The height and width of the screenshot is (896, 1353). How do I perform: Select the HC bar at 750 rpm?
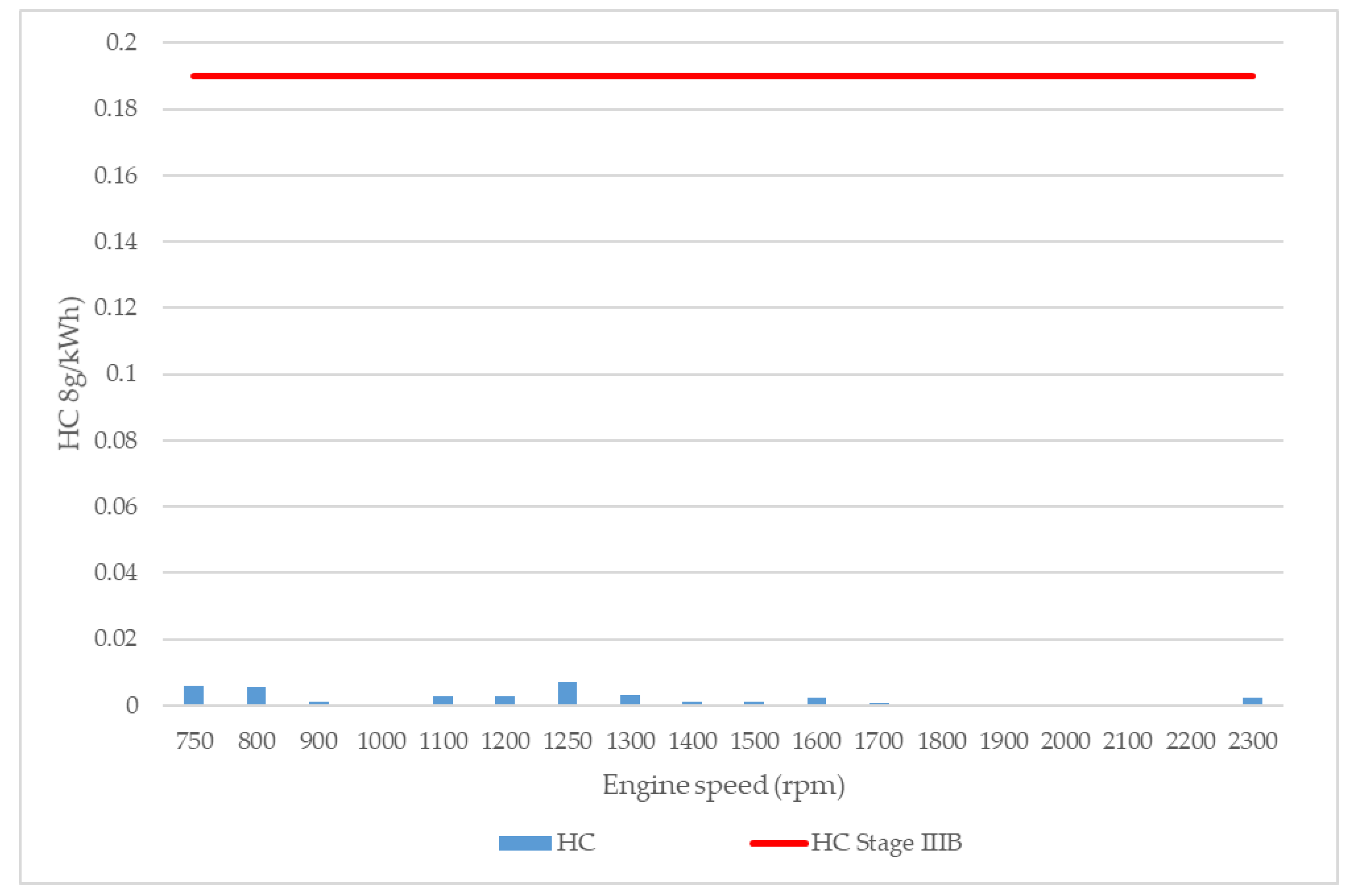click(x=194, y=696)
